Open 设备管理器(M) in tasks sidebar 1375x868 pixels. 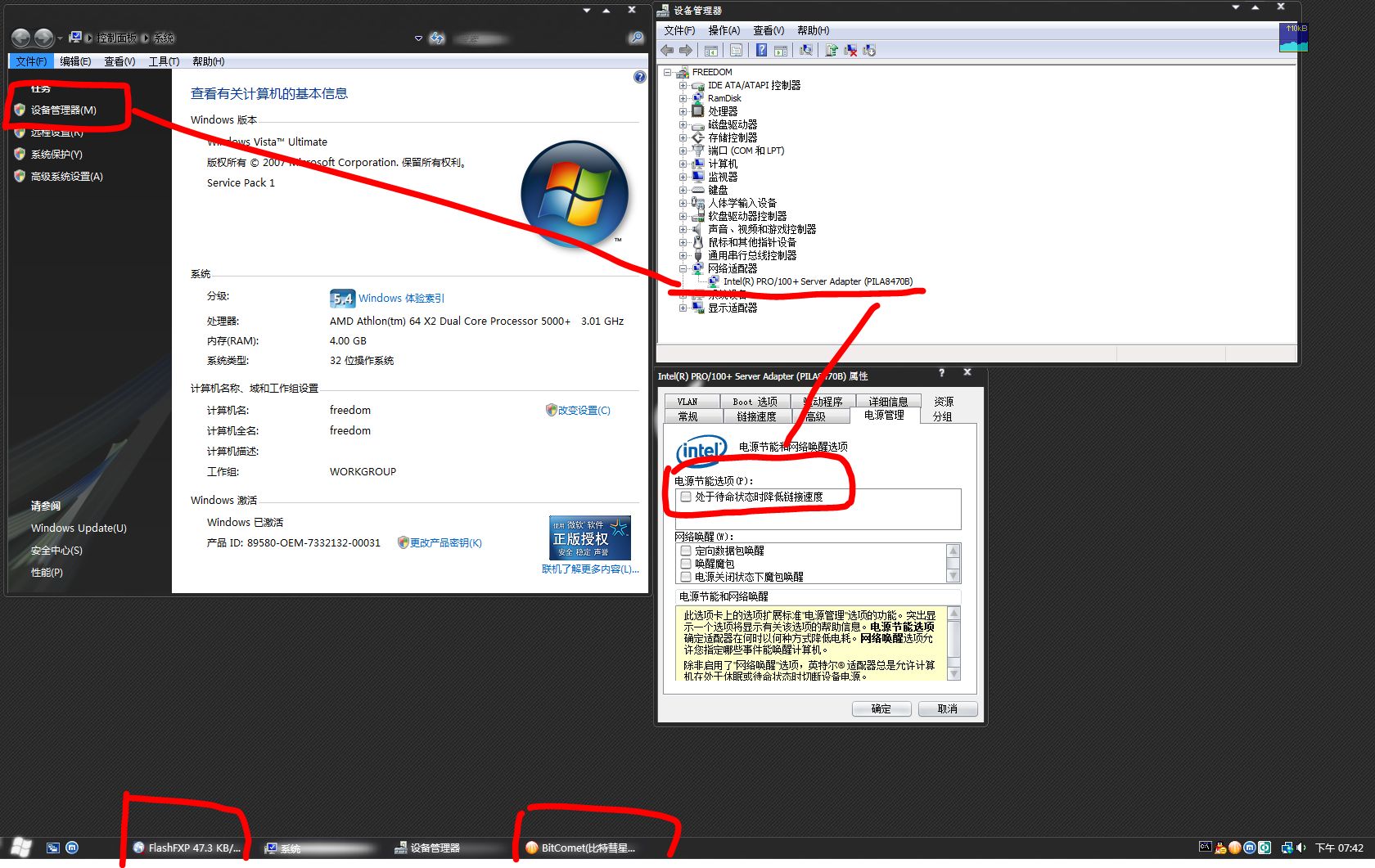coord(63,110)
